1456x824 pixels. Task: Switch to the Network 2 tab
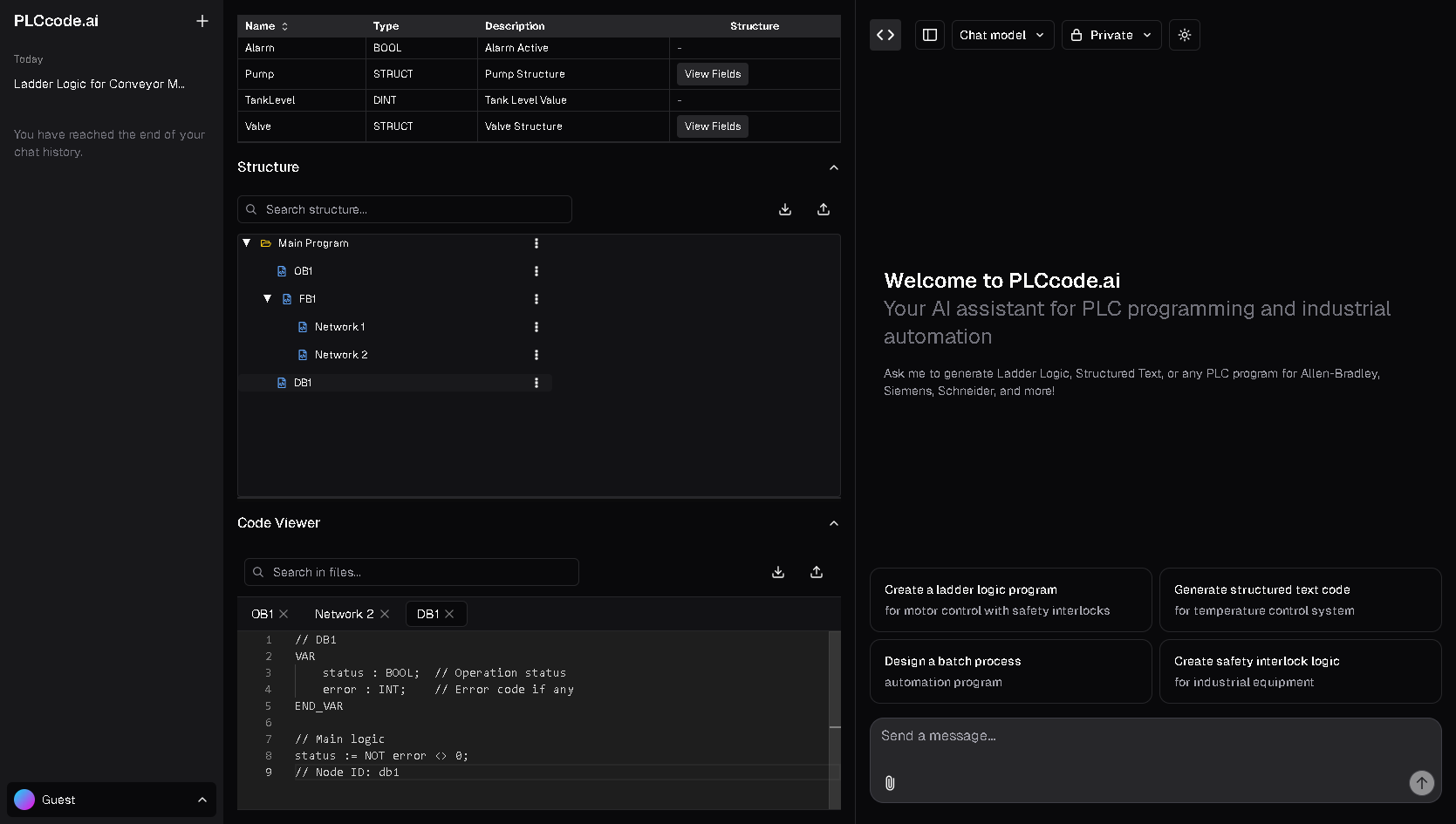click(x=344, y=614)
